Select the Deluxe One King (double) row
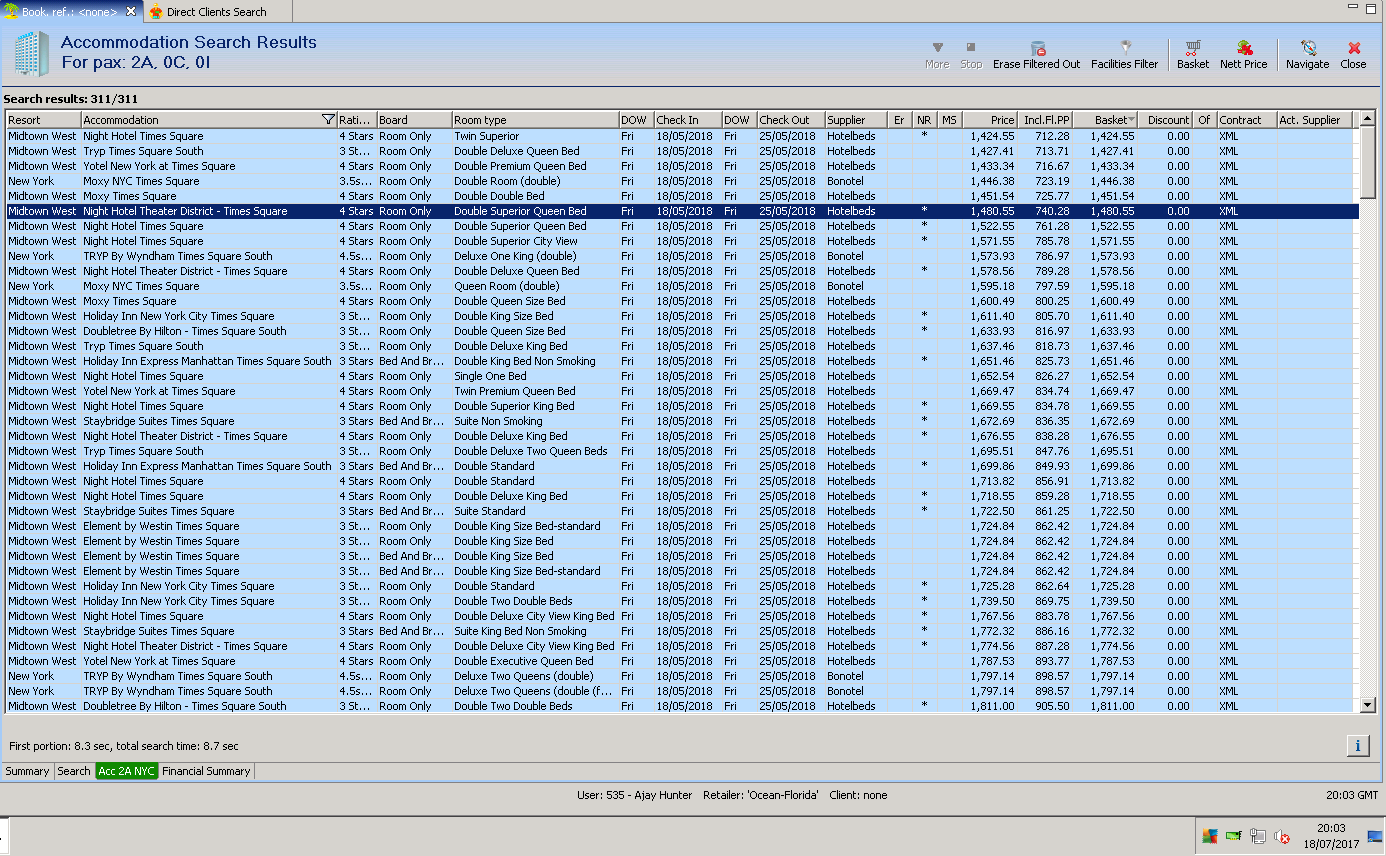Image resolution: width=1386 pixels, height=856 pixels. pyautogui.click(x=682, y=256)
